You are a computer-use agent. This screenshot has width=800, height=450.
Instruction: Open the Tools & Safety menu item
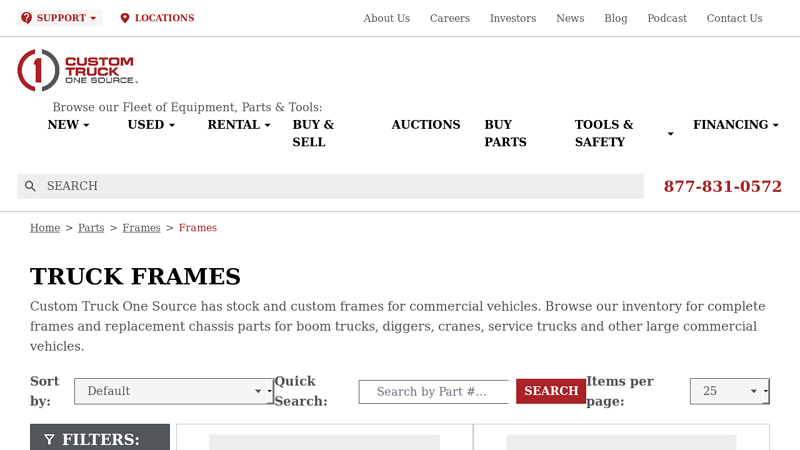click(604, 133)
